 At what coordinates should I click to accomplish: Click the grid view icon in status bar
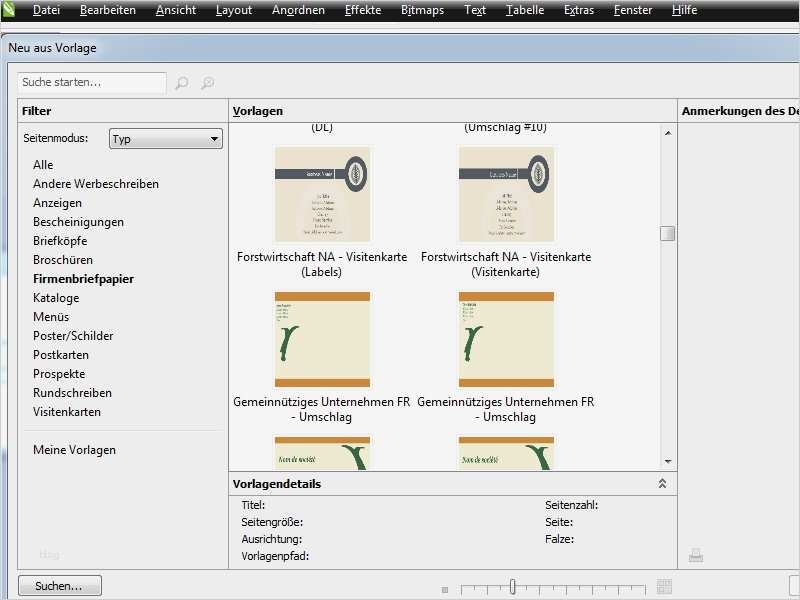(665, 586)
